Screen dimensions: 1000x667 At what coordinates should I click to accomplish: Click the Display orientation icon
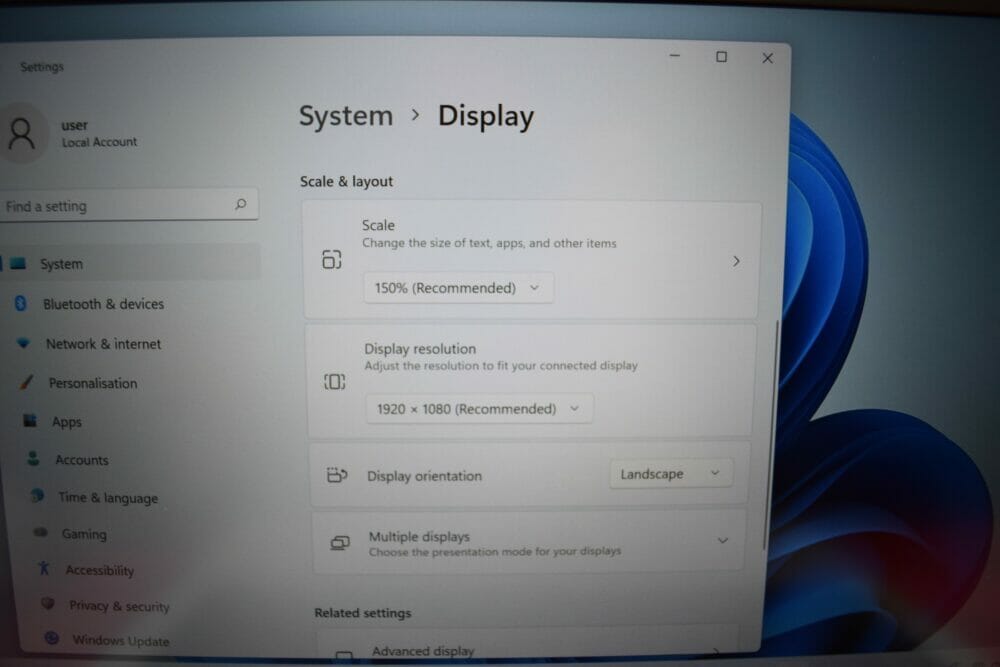[x=337, y=475]
